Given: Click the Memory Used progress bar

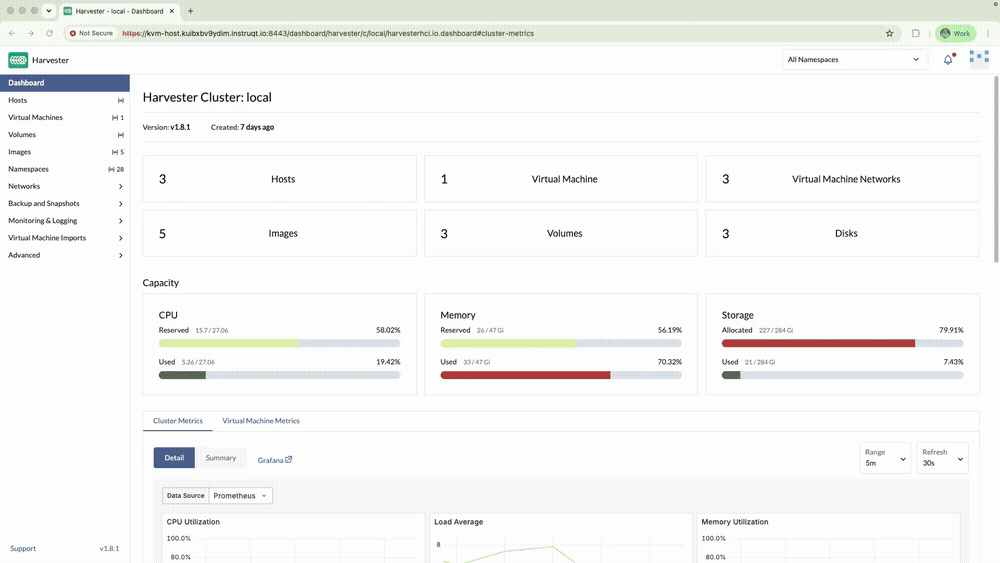Looking at the screenshot, I should tap(561, 375).
